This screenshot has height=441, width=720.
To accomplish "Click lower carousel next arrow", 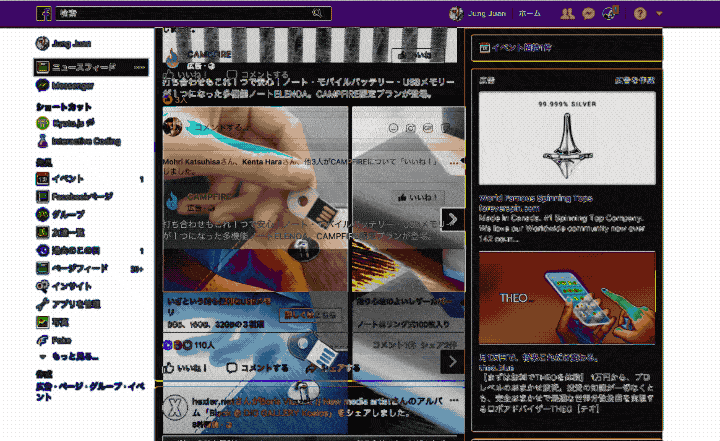I will [452, 362].
